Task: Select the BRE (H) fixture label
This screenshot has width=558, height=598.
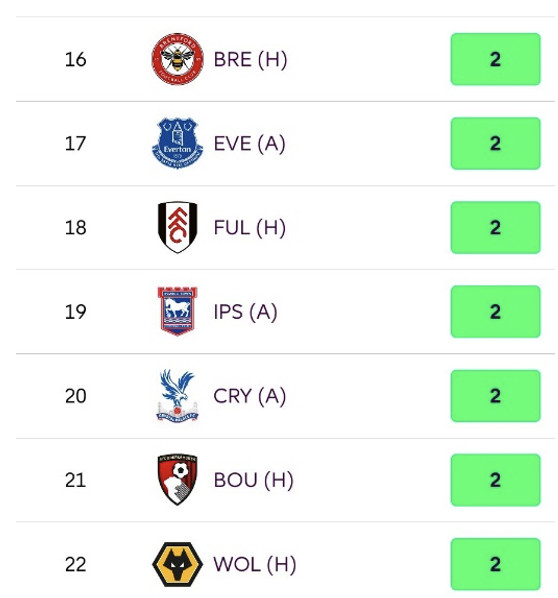Action: [250, 59]
